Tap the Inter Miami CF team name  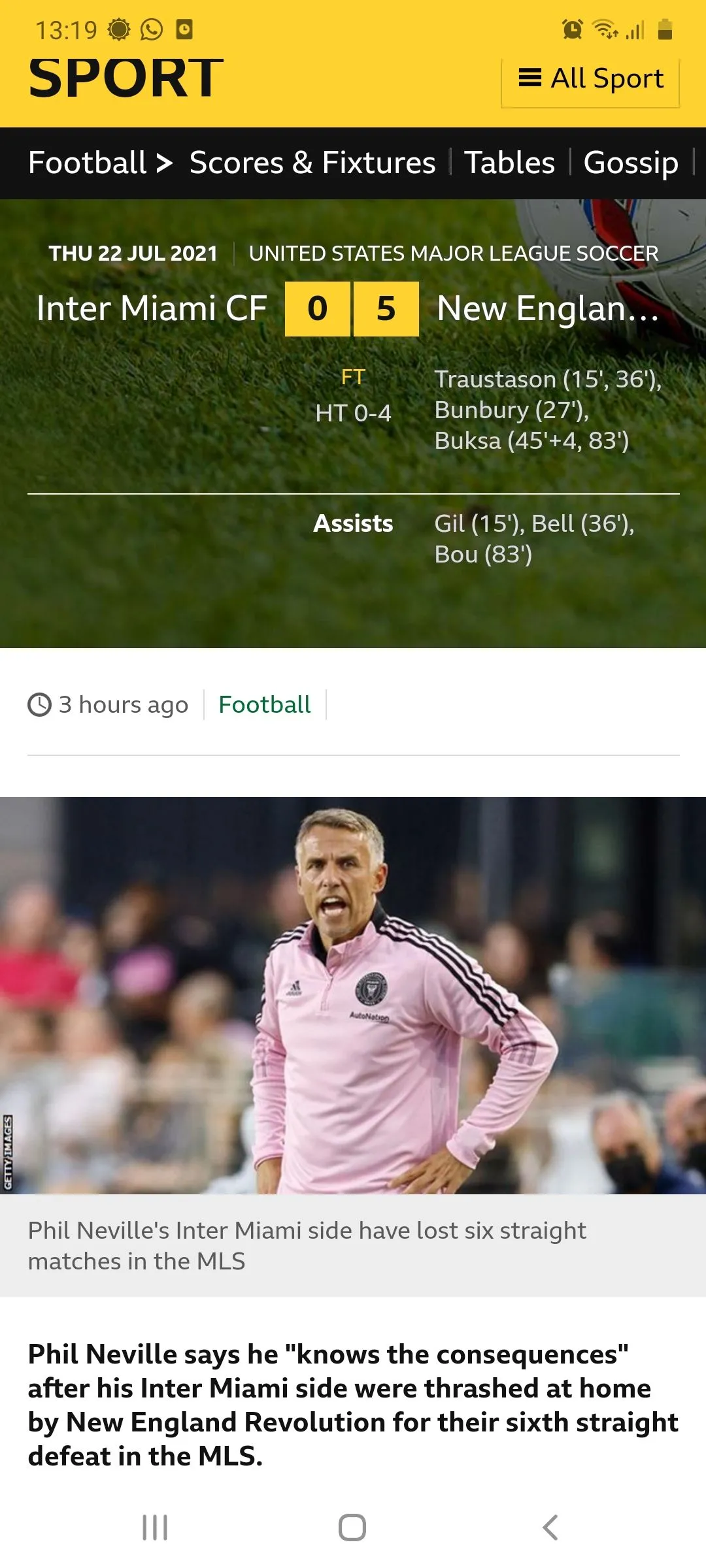(x=152, y=308)
